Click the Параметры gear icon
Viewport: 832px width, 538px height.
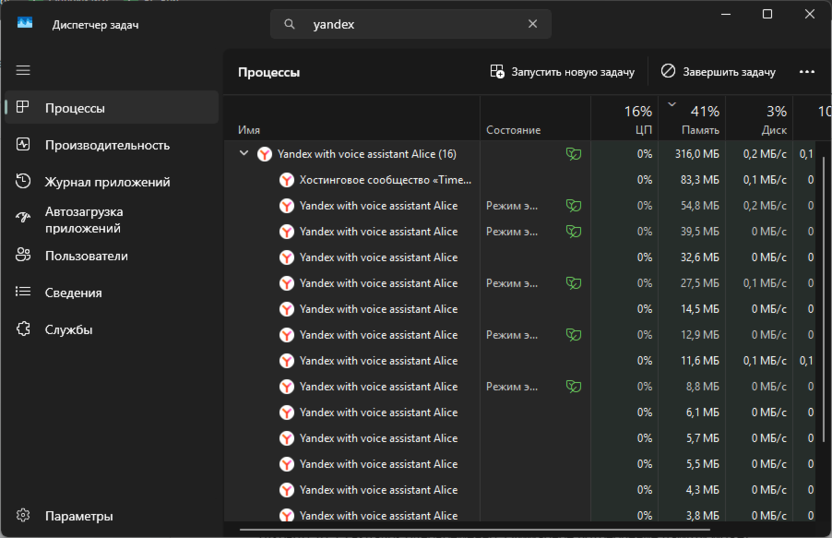(x=23, y=516)
